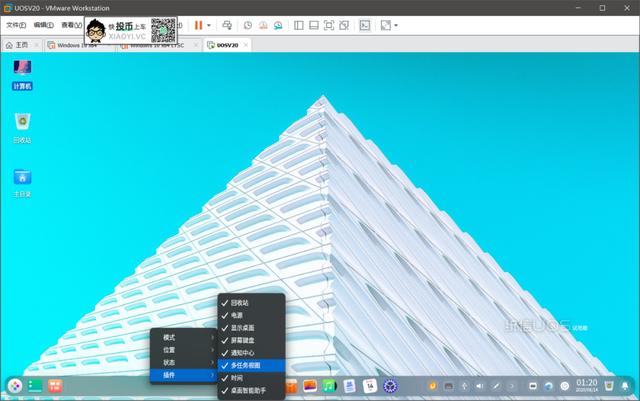This screenshot has height=401, width=640.
Task: Disable the 桌面智能助手 plugin
Action: pos(251,391)
